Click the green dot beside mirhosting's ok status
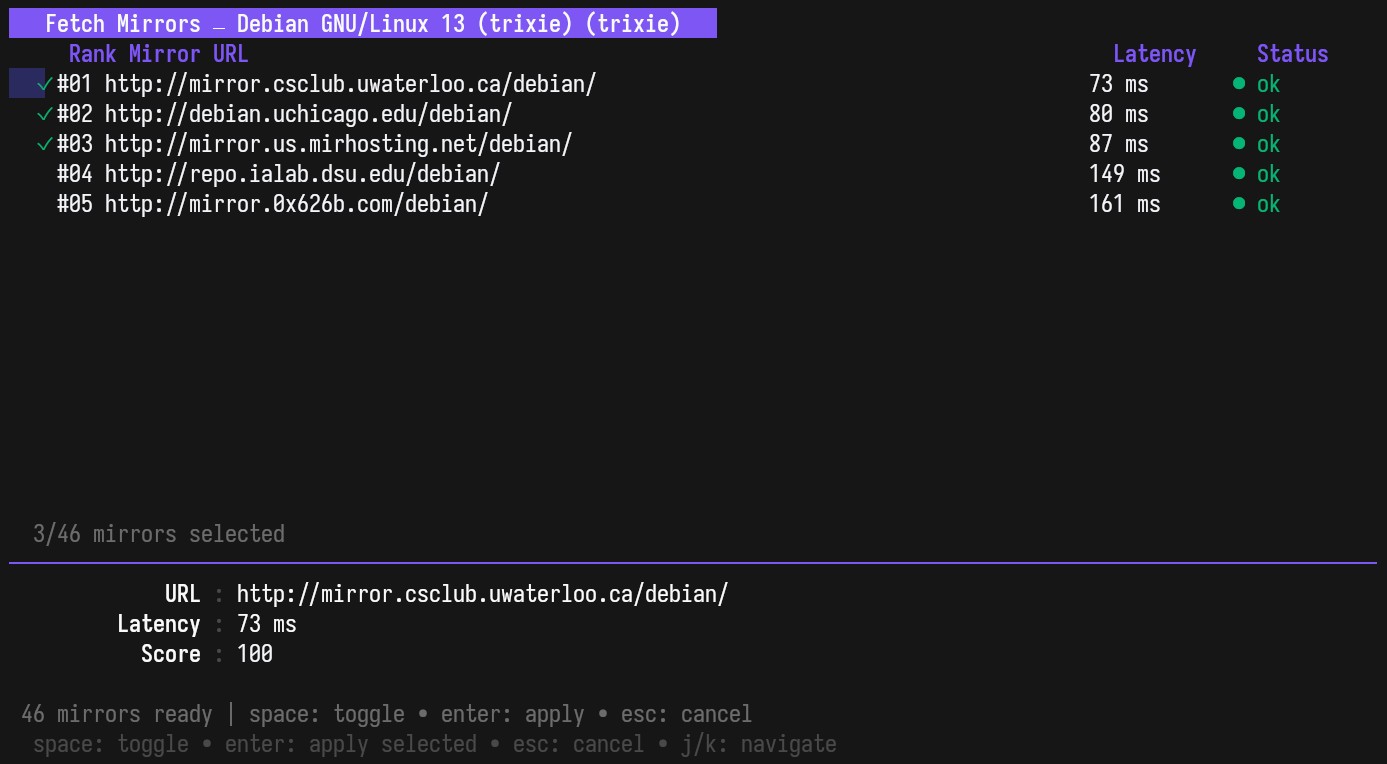This screenshot has height=764, width=1387. tap(1239, 144)
